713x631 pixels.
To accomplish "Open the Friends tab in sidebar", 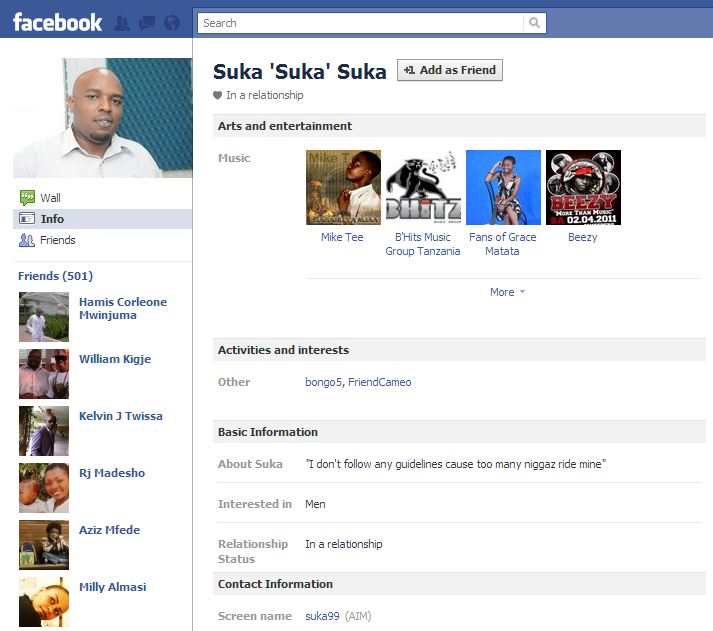I will 57,240.
